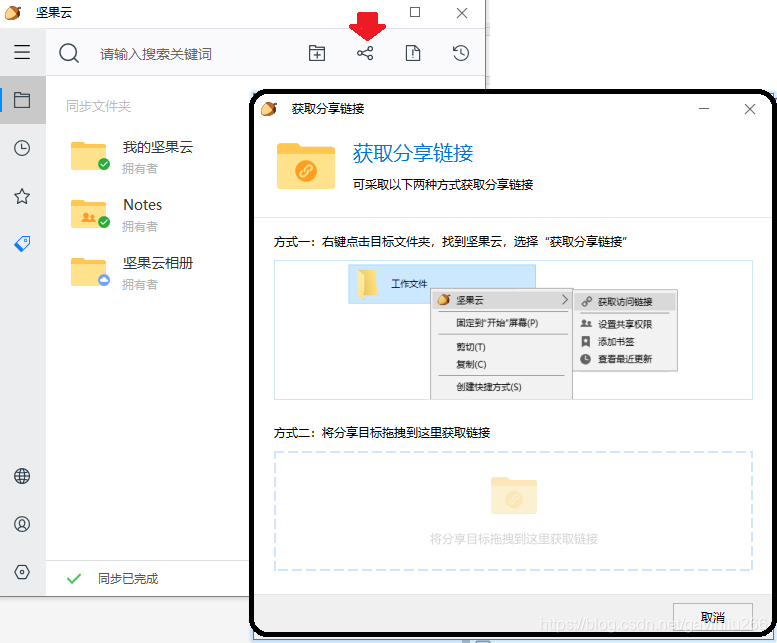
Task: Open the blue tag sidebar icon
Action: click(22, 244)
